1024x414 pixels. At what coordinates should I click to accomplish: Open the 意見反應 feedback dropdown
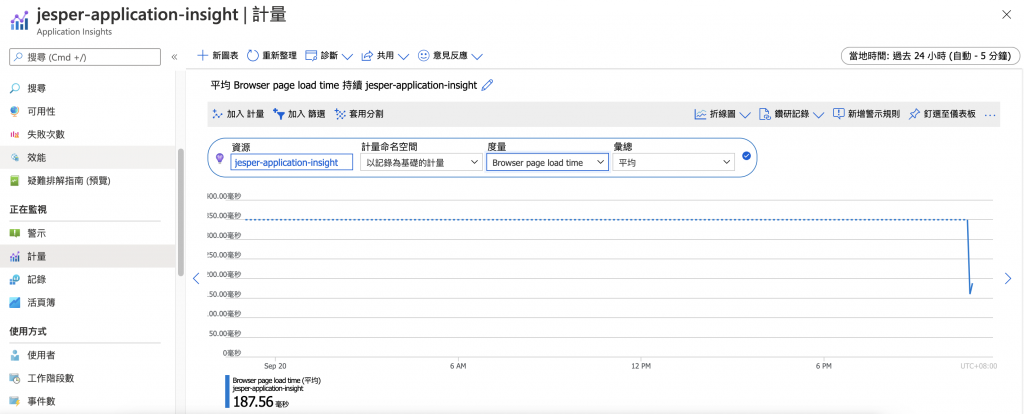point(450,56)
